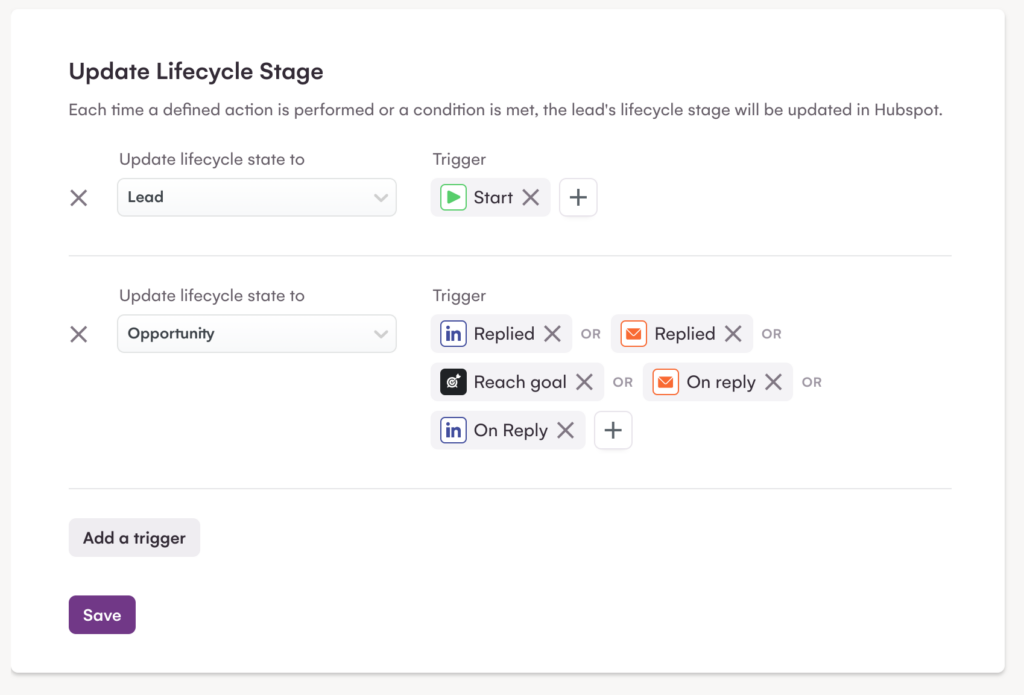Save the lifecycle stage settings

(102, 615)
